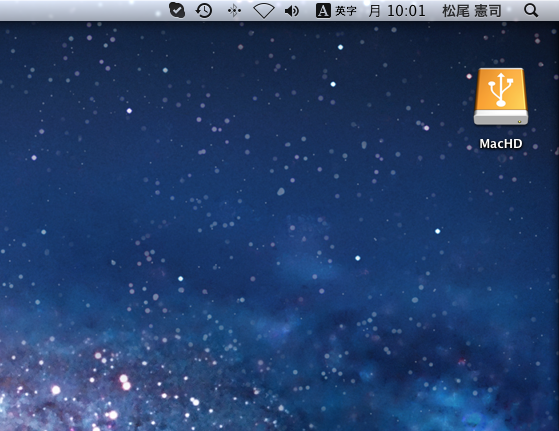The height and width of the screenshot is (431, 559).
Task: Expand the 松尾 憲司 user switching menu
Action: pos(472,11)
